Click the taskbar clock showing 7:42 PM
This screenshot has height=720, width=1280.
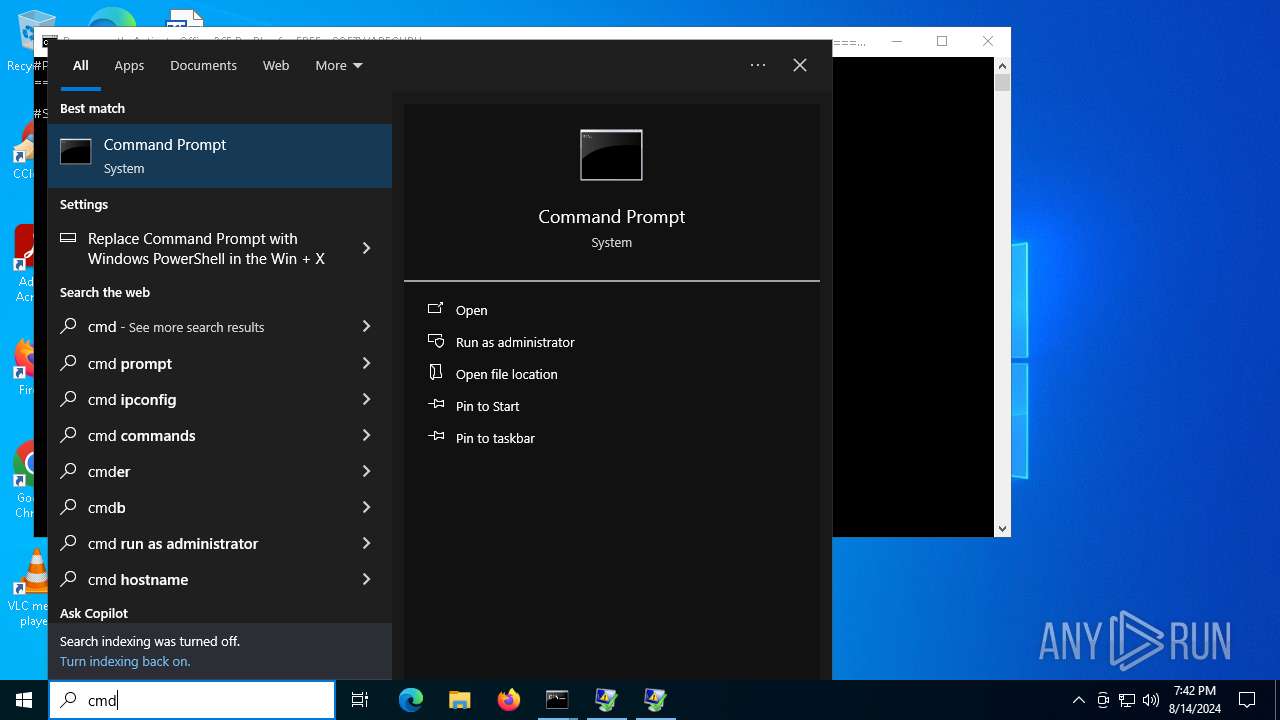point(1195,700)
